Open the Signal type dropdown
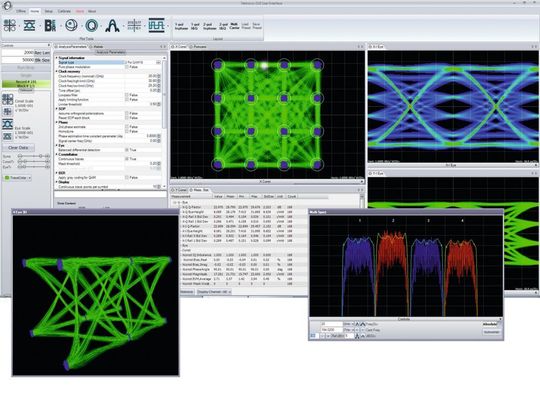 point(158,62)
